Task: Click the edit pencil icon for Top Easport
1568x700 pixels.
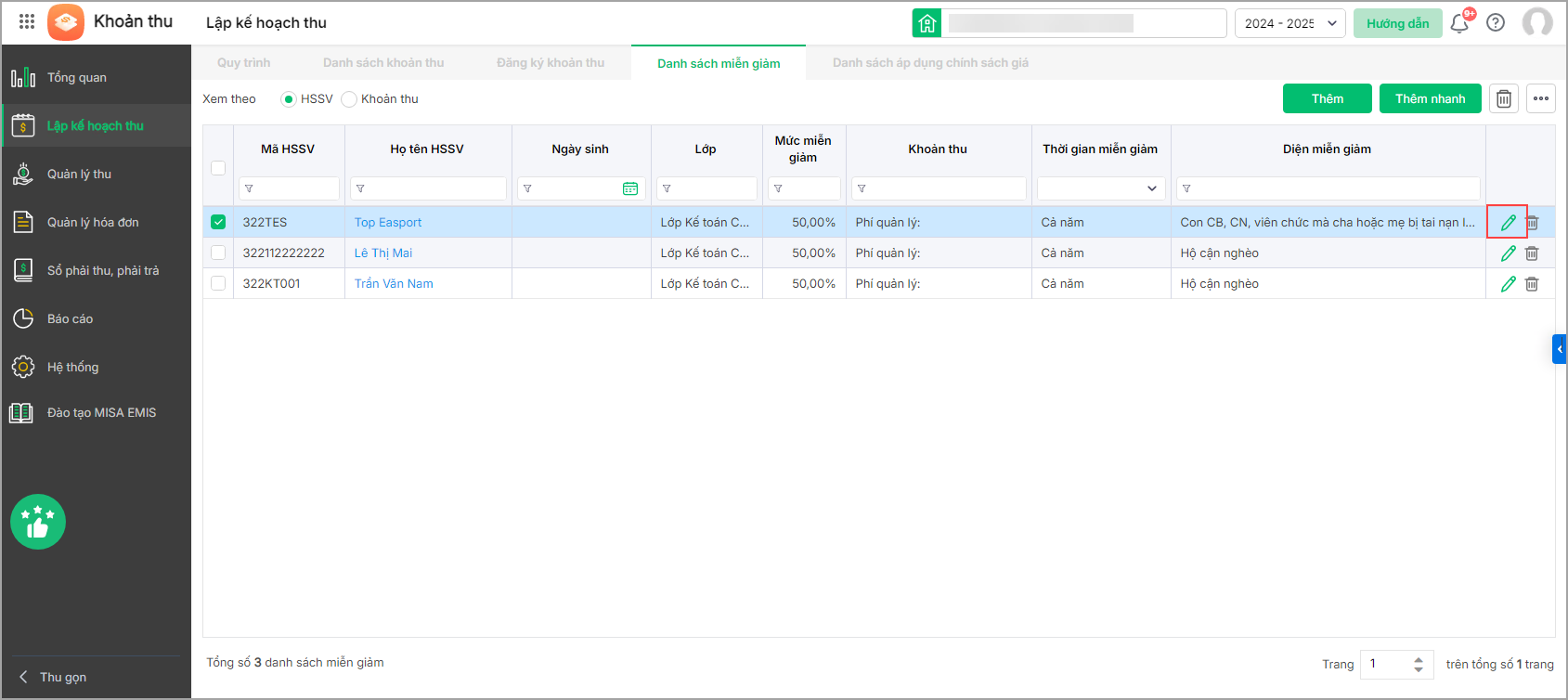Action: pyautogui.click(x=1508, y=223)
